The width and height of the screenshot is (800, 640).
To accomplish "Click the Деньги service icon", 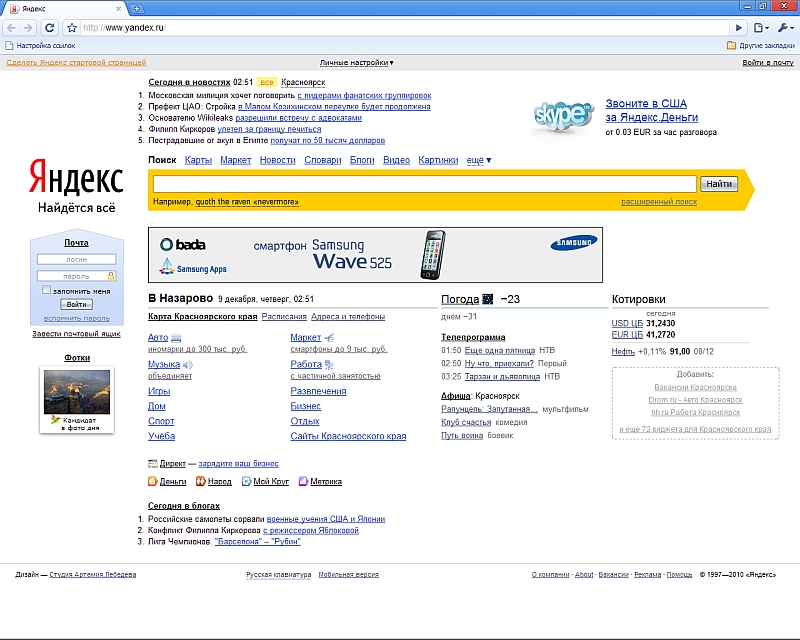I will pyautogui.click(x=153, y=481).
